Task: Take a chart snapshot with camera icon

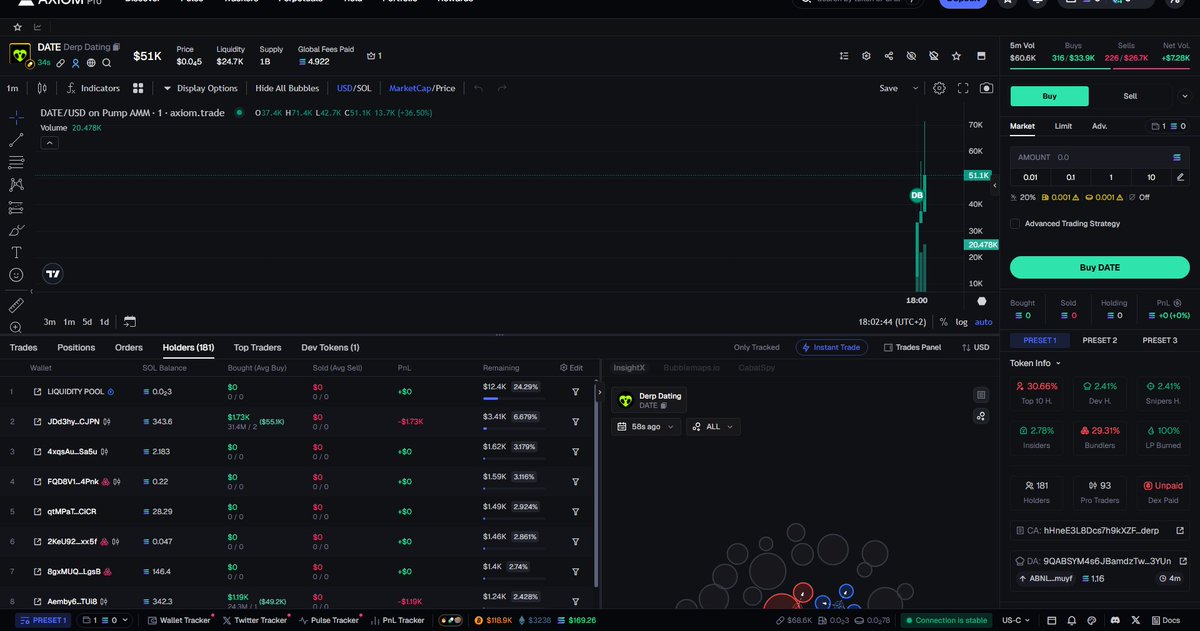Action: tap(987, 88)
